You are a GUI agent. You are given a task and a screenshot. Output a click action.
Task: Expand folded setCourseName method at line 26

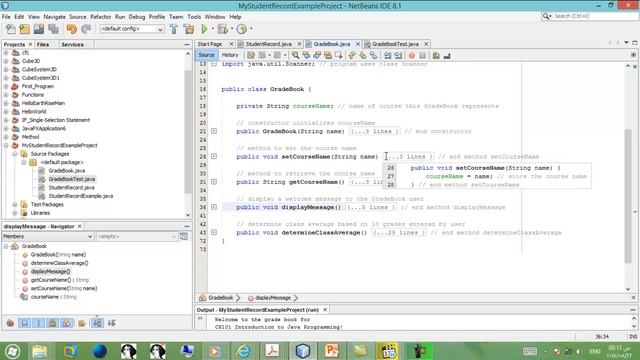point(214,157)
